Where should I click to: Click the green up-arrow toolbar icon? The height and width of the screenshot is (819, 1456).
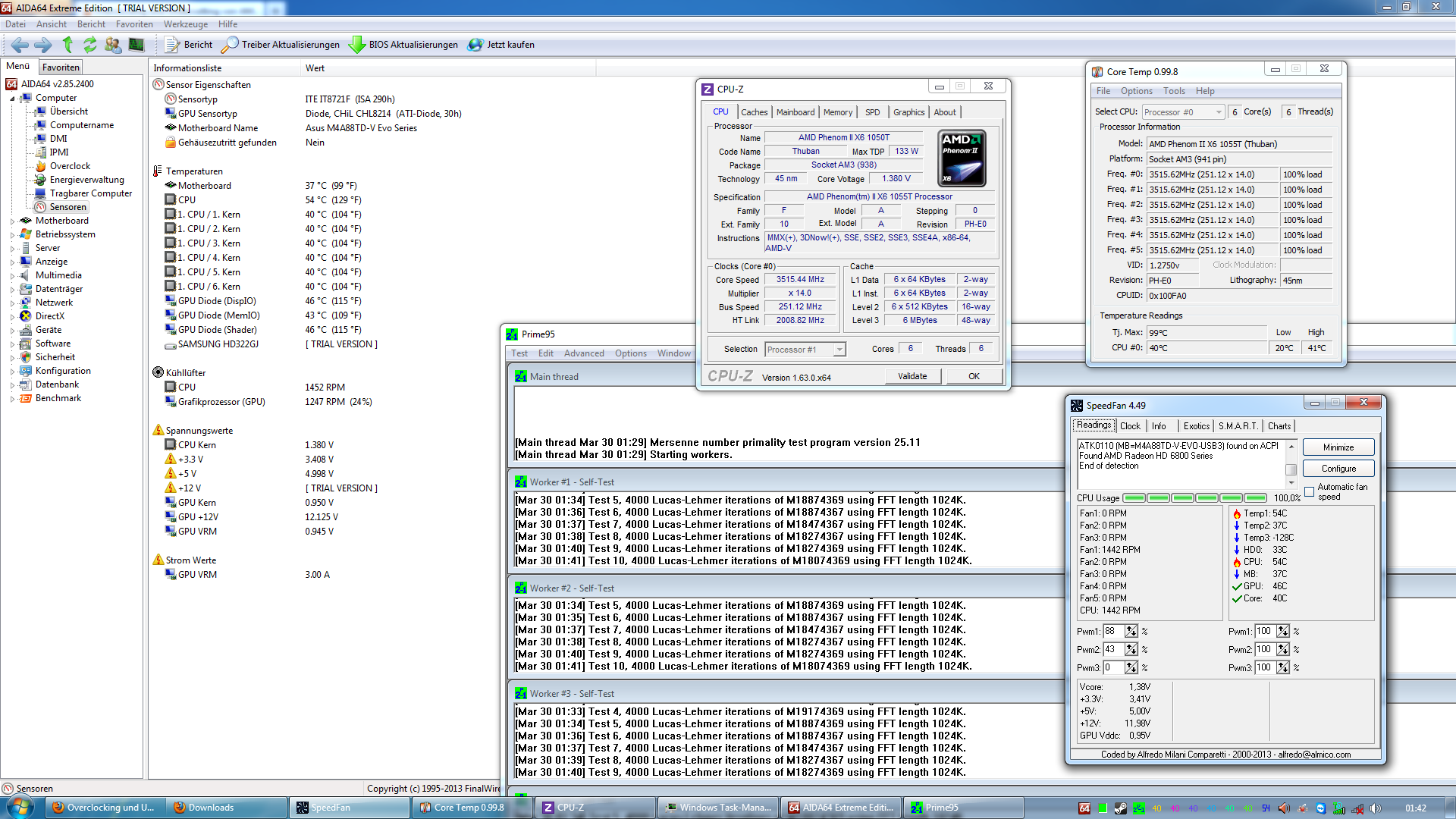[67, 45]
